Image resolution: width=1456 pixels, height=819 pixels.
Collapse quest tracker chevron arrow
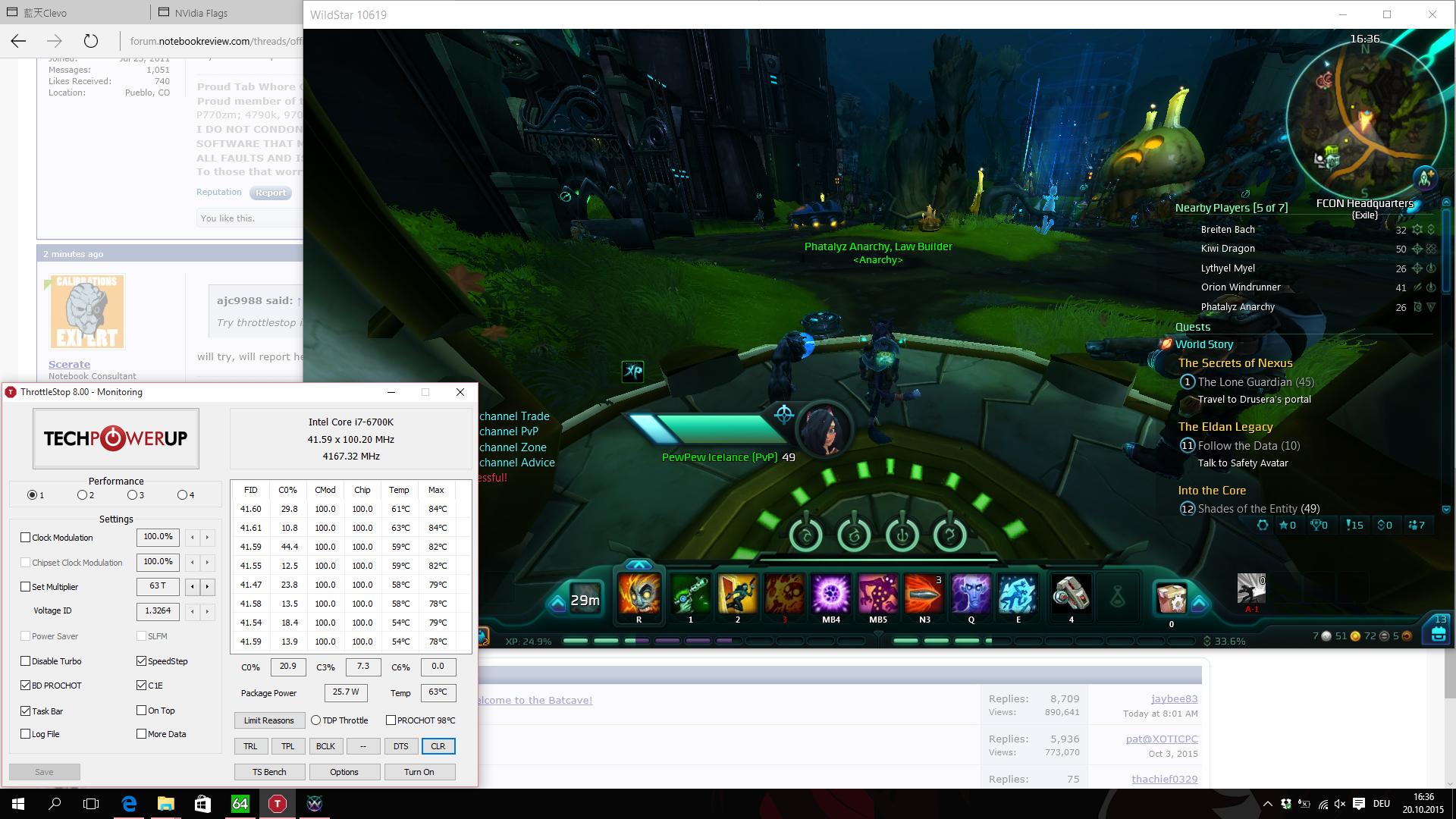click(x=1445, y=510)
